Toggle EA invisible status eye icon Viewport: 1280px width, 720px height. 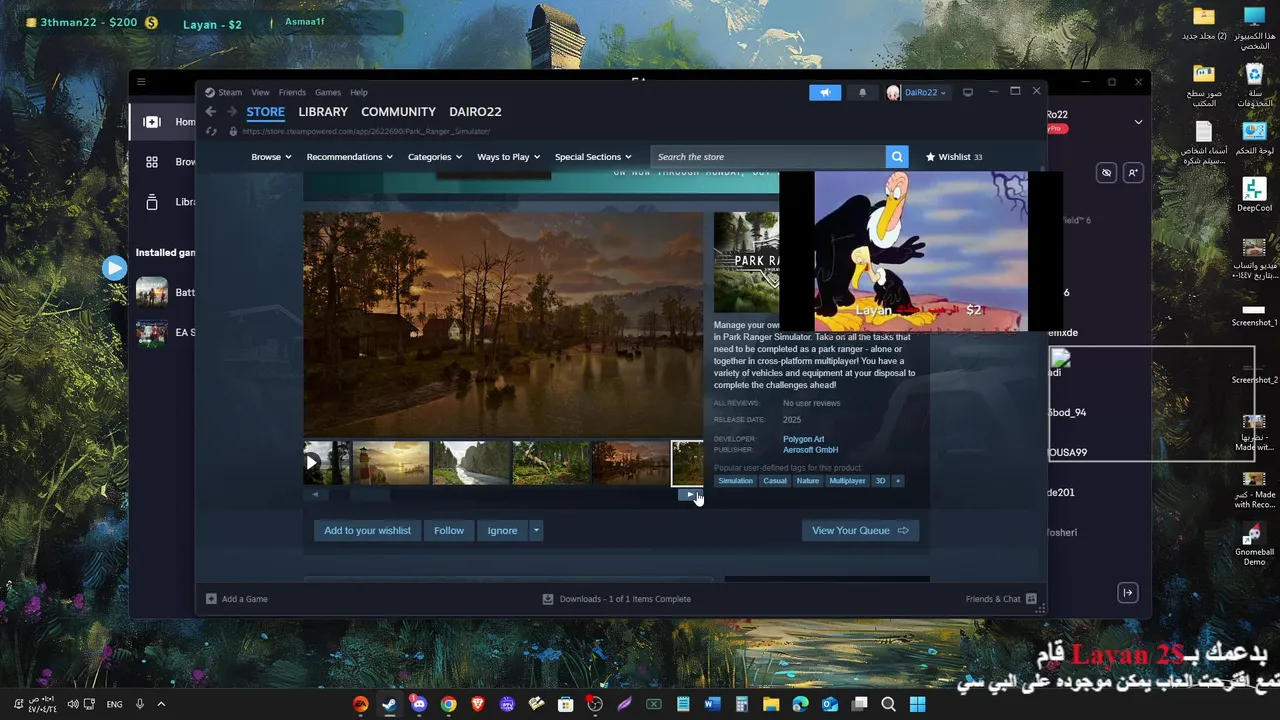[x=1106, y=173]
